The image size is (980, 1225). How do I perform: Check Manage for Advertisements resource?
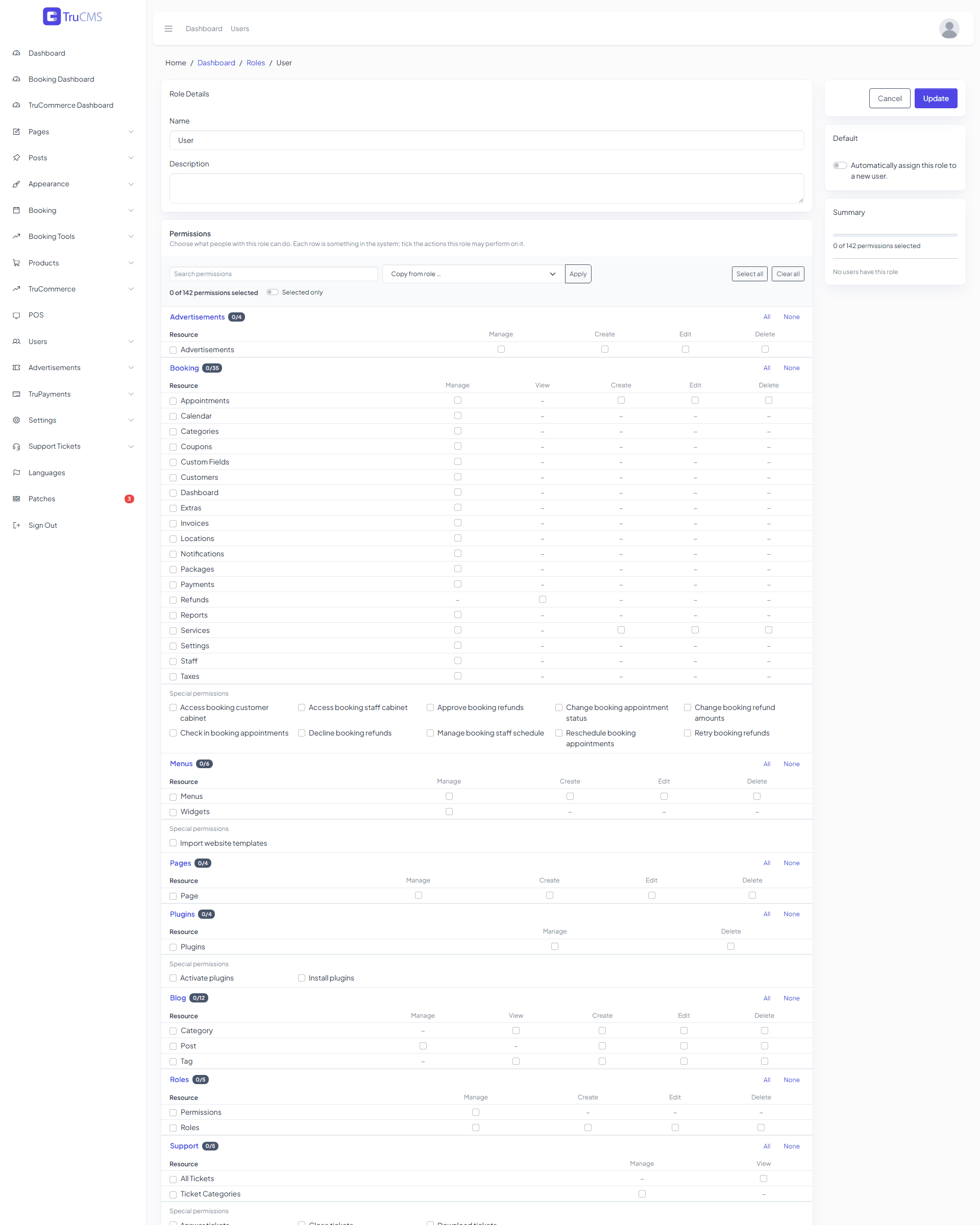[x=501, y=350]
